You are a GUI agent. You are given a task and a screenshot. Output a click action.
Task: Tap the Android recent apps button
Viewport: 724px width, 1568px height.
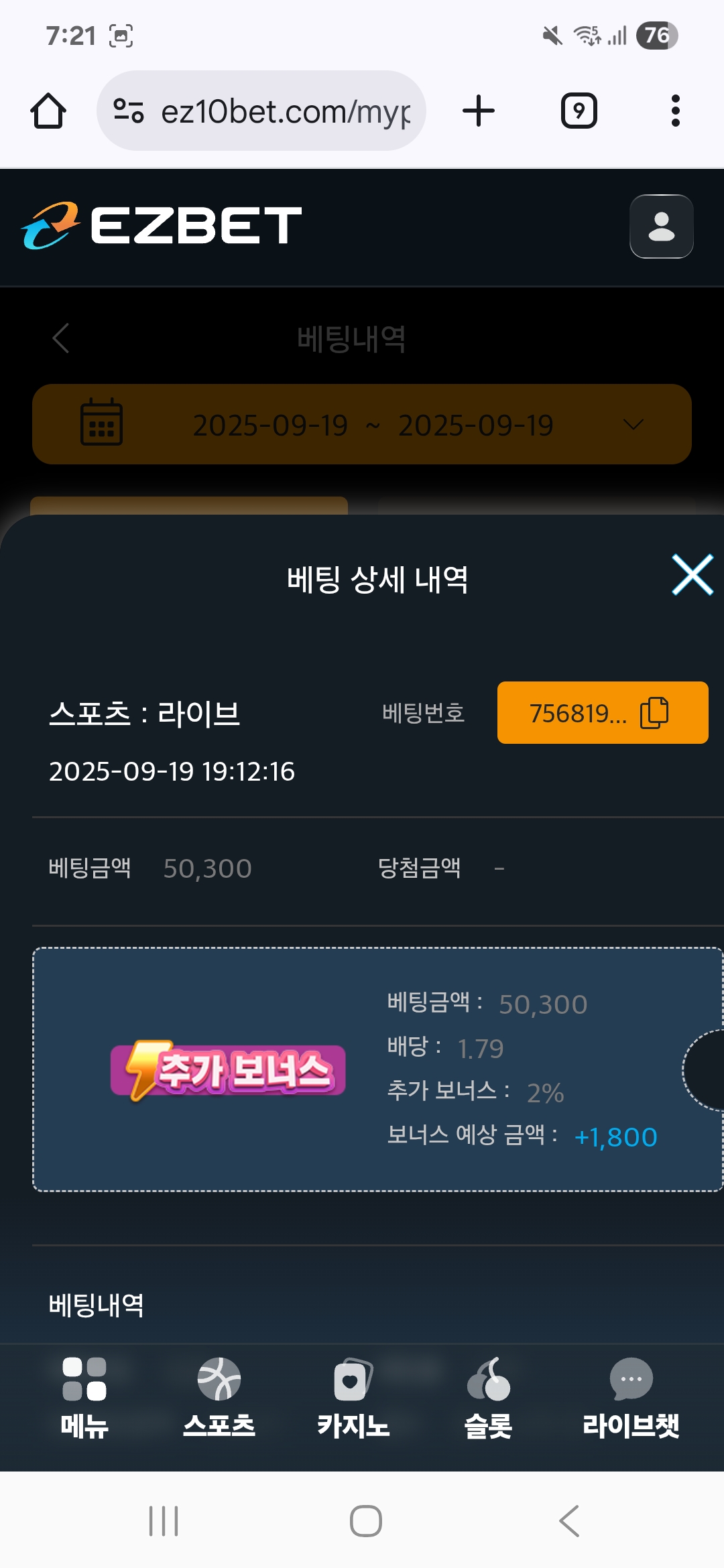point(164,1520)
